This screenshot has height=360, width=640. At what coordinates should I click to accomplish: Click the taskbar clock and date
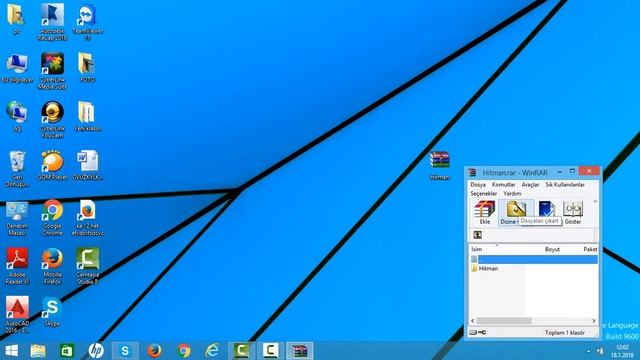(622, 351)
